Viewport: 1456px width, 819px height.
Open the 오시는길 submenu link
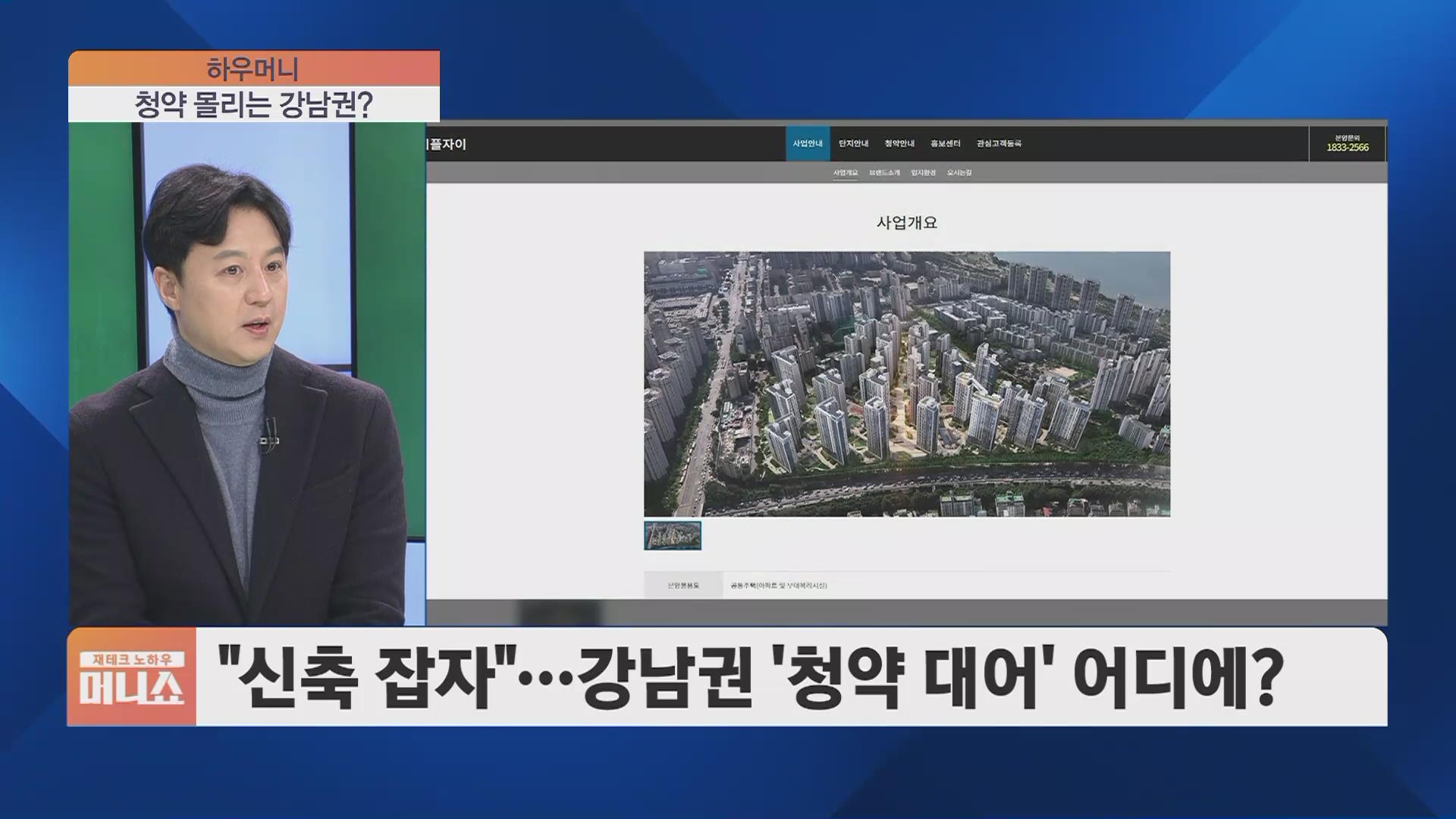tap(959, 173)
